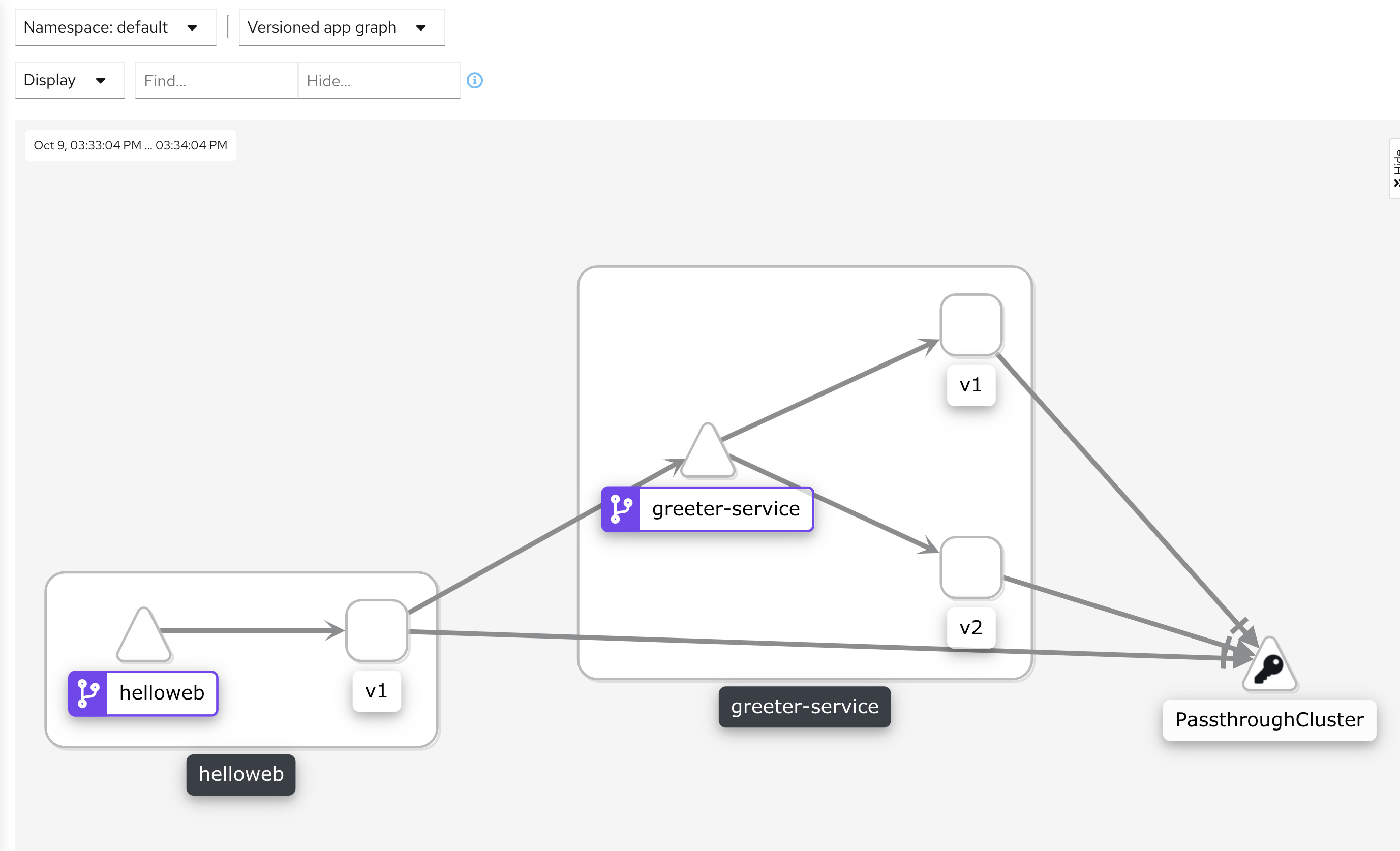Select the greeter-service v2 workload node
The width and height of the screenshot is (1400, 851).
coord(971,567)
